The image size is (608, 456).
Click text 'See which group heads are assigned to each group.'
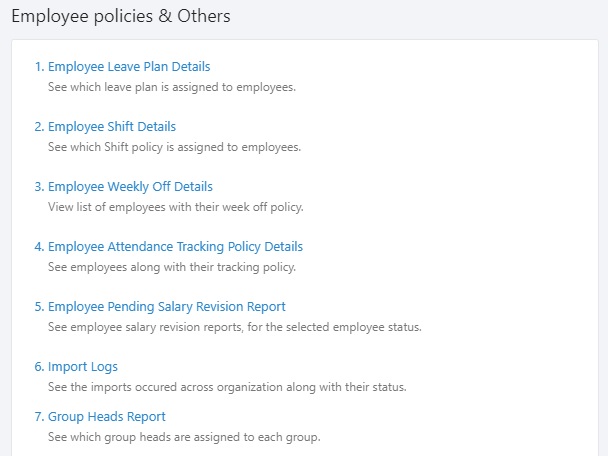(x=184, y=437)
